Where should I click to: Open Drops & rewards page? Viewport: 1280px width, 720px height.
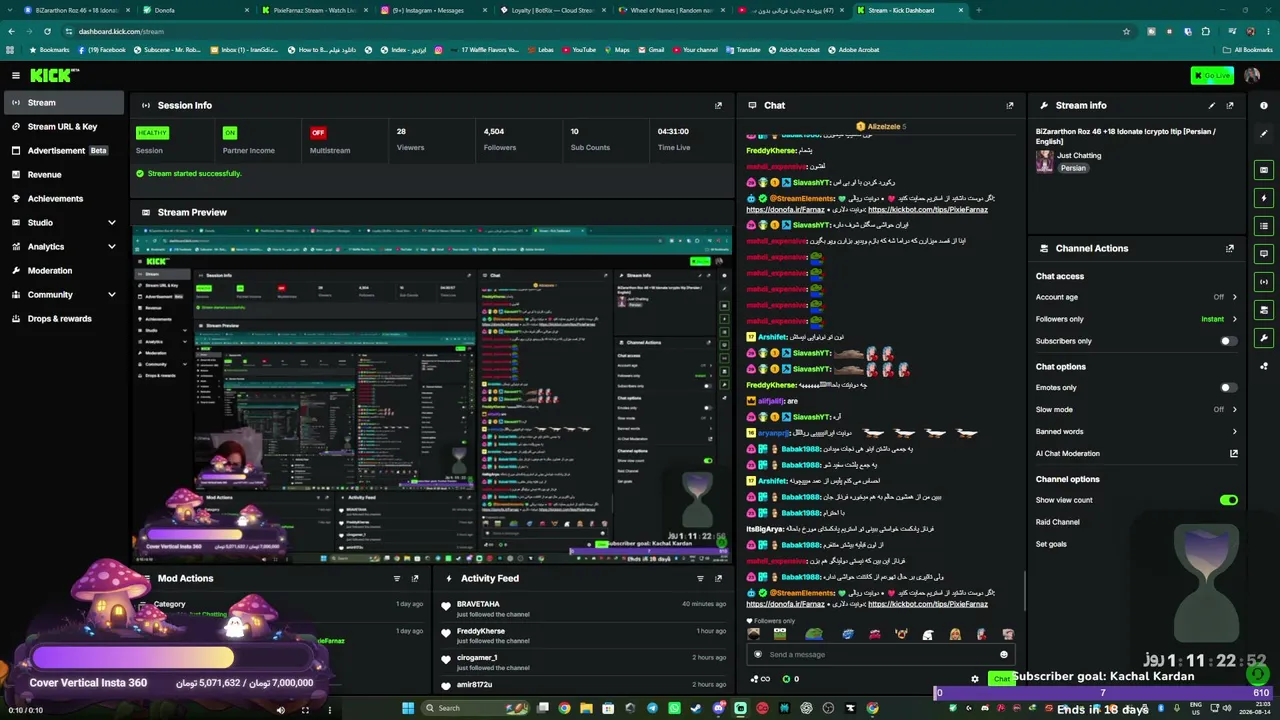click(x=64, y=318)
